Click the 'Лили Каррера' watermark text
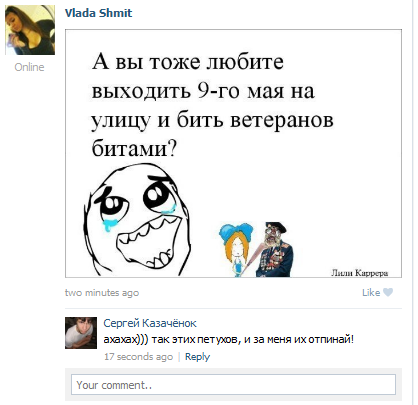The height and width of the screenshot is (405, 418). (x=360, y=273)
